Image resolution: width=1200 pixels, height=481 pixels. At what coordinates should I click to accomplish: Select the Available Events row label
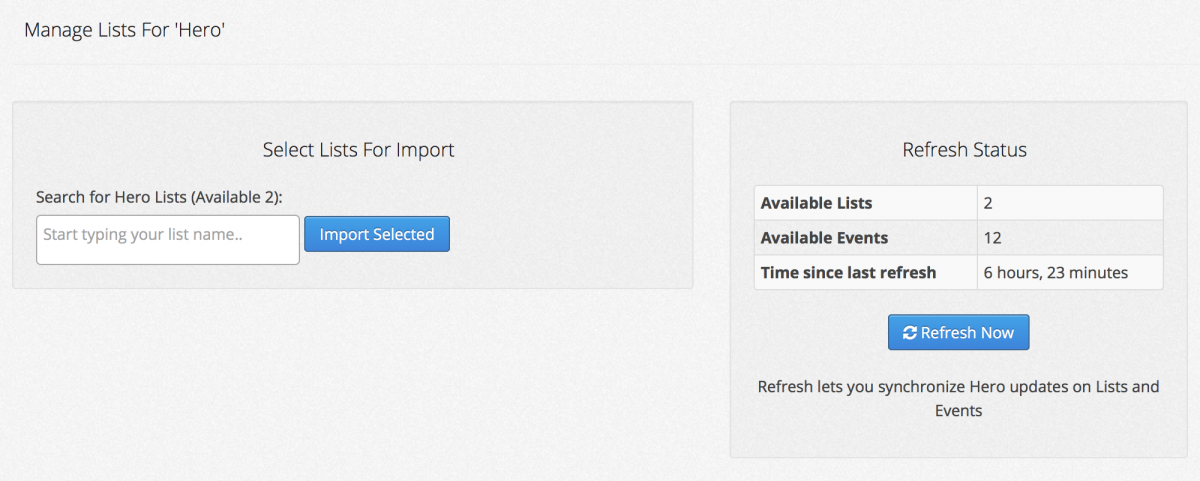point(824,238)
